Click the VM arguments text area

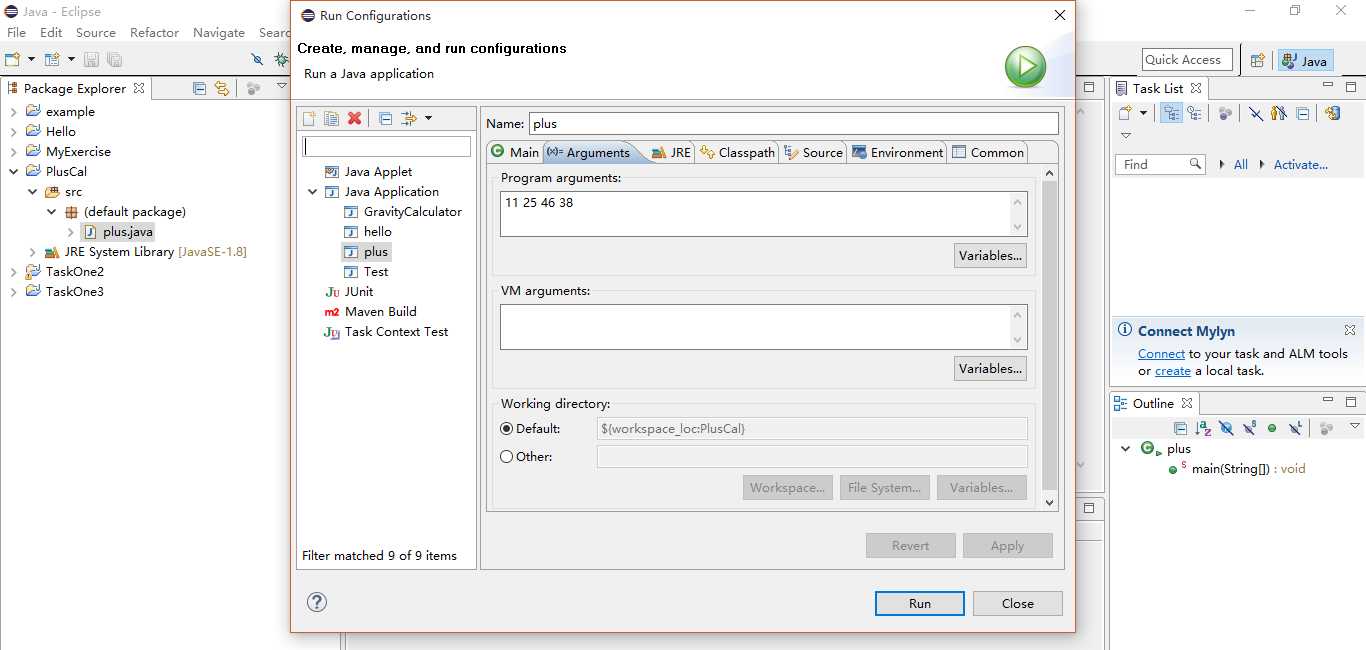click(764, 327)
